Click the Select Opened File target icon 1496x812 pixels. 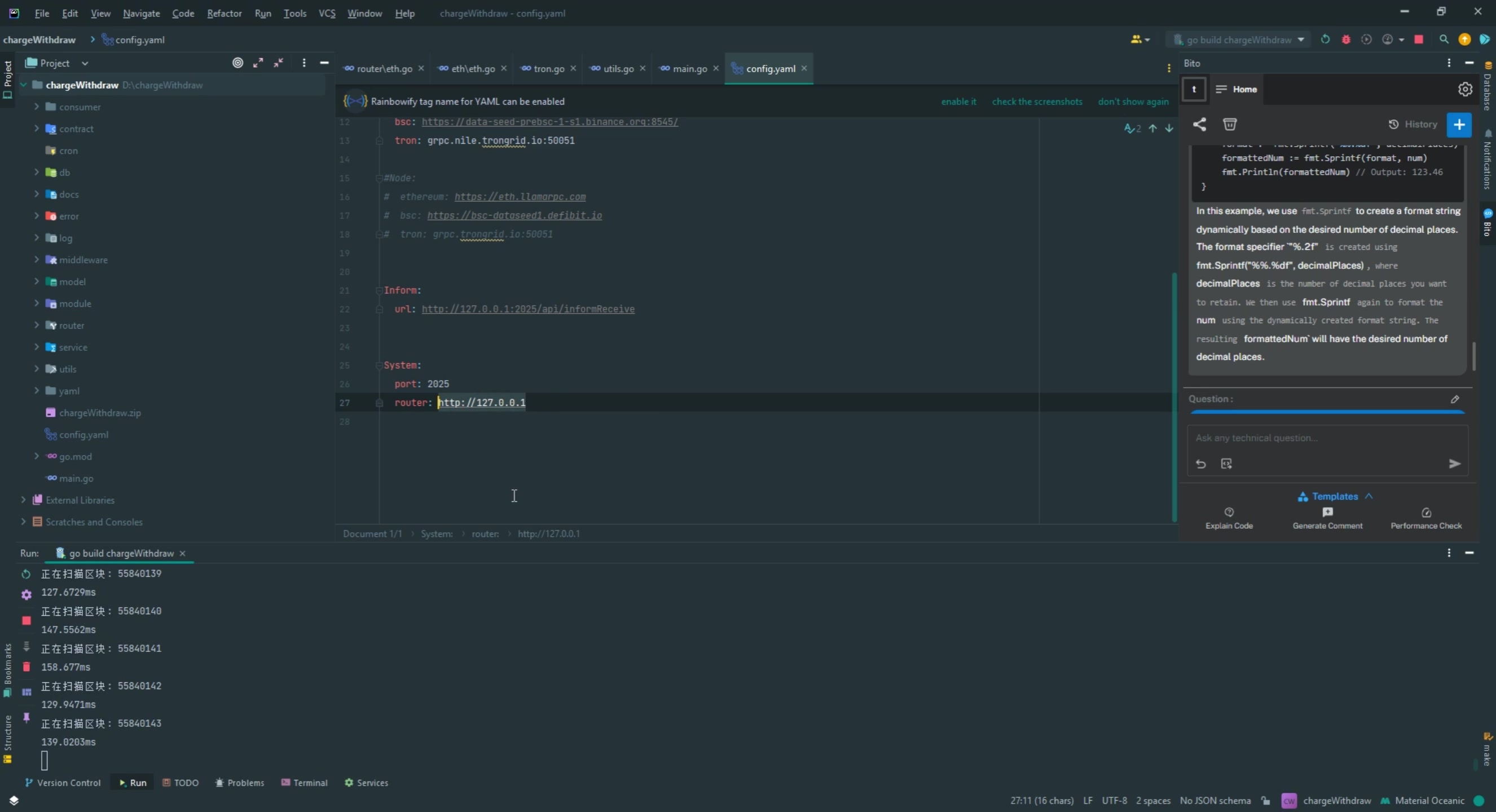(237, 63)
